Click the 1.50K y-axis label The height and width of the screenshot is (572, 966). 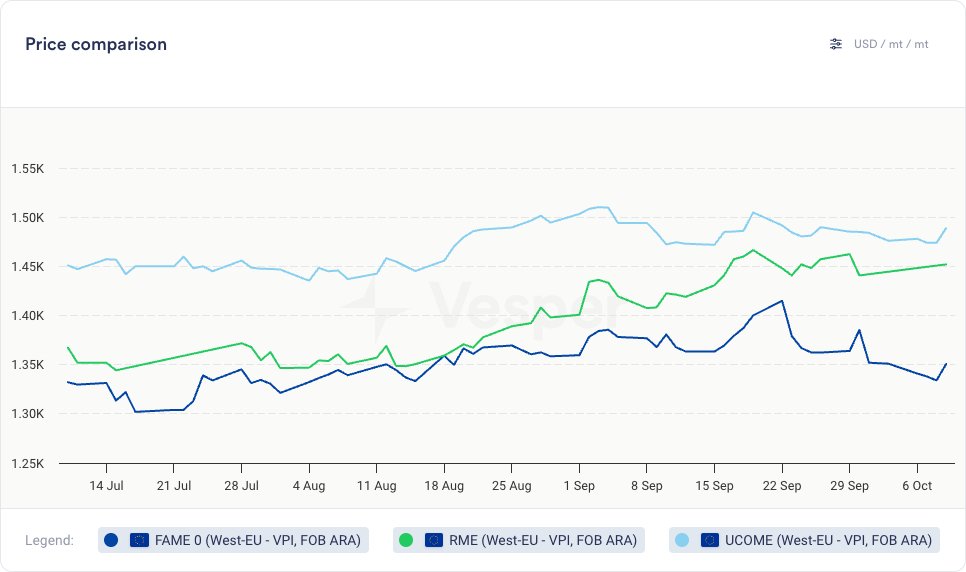click(x=27, y=218)
